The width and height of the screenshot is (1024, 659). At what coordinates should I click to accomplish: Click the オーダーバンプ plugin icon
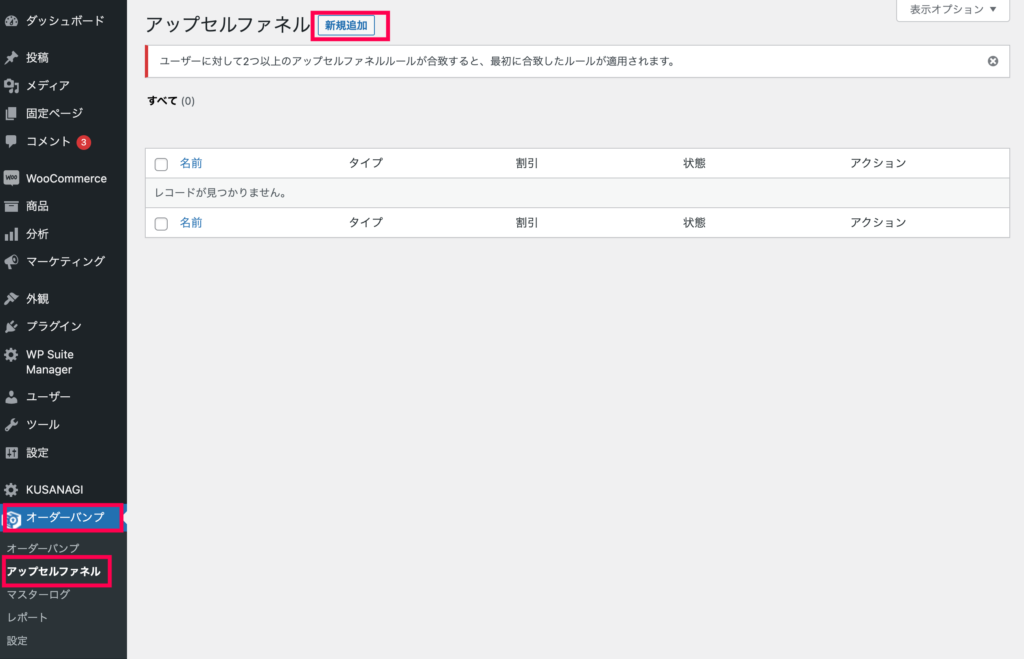pyautogui.click(x=13, y=519)
